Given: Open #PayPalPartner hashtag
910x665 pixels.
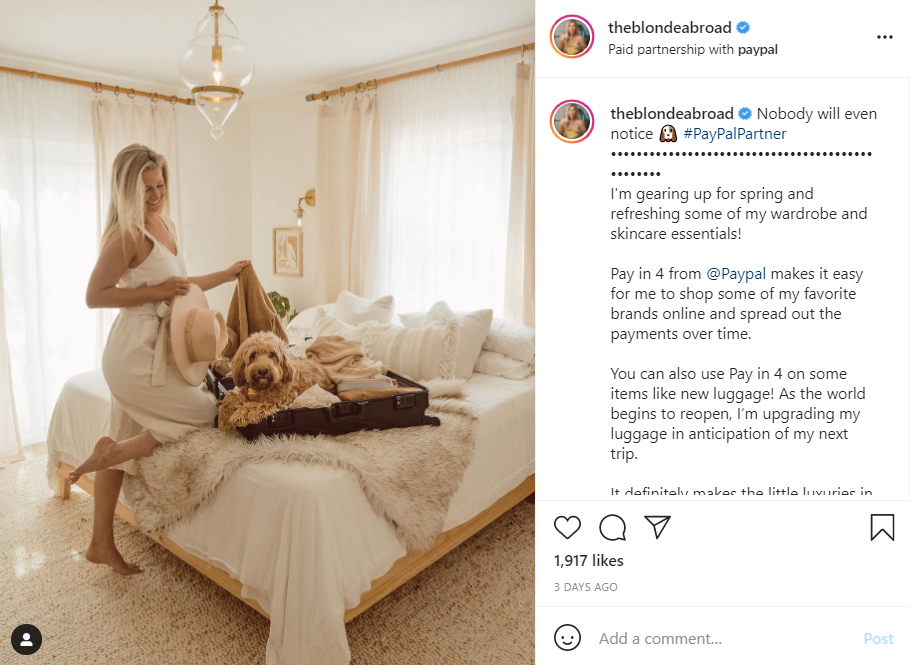Looking at the screenshot, I should click(735, 134).
